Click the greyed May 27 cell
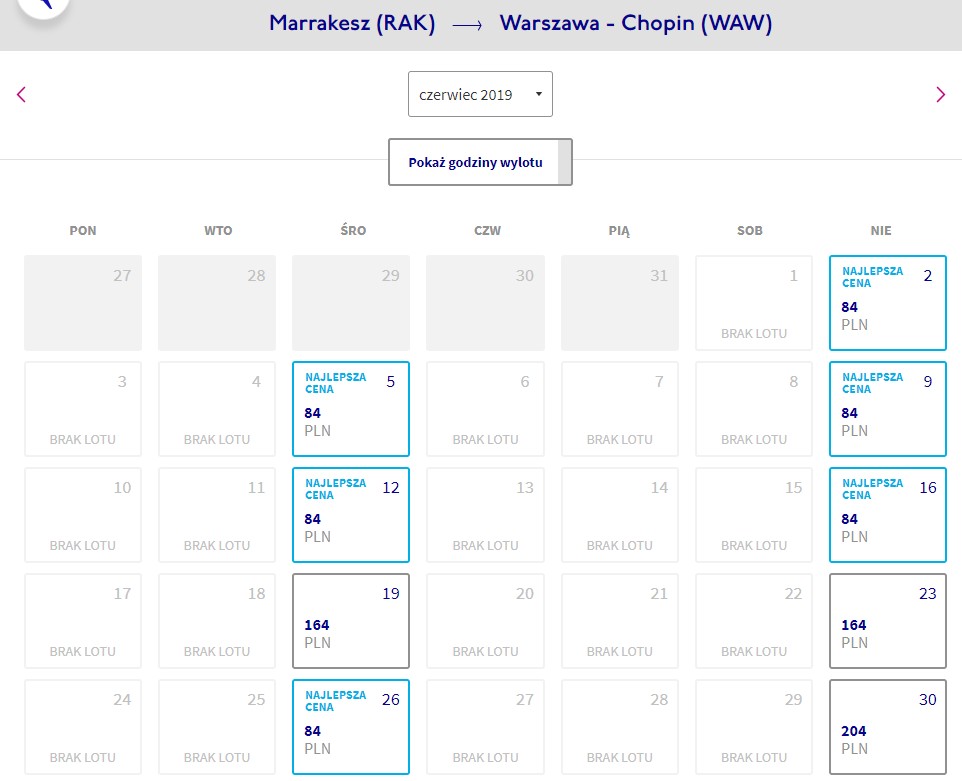Image resolution: width=962 pixels, height=781 pixels. click(x=83, y=303)
